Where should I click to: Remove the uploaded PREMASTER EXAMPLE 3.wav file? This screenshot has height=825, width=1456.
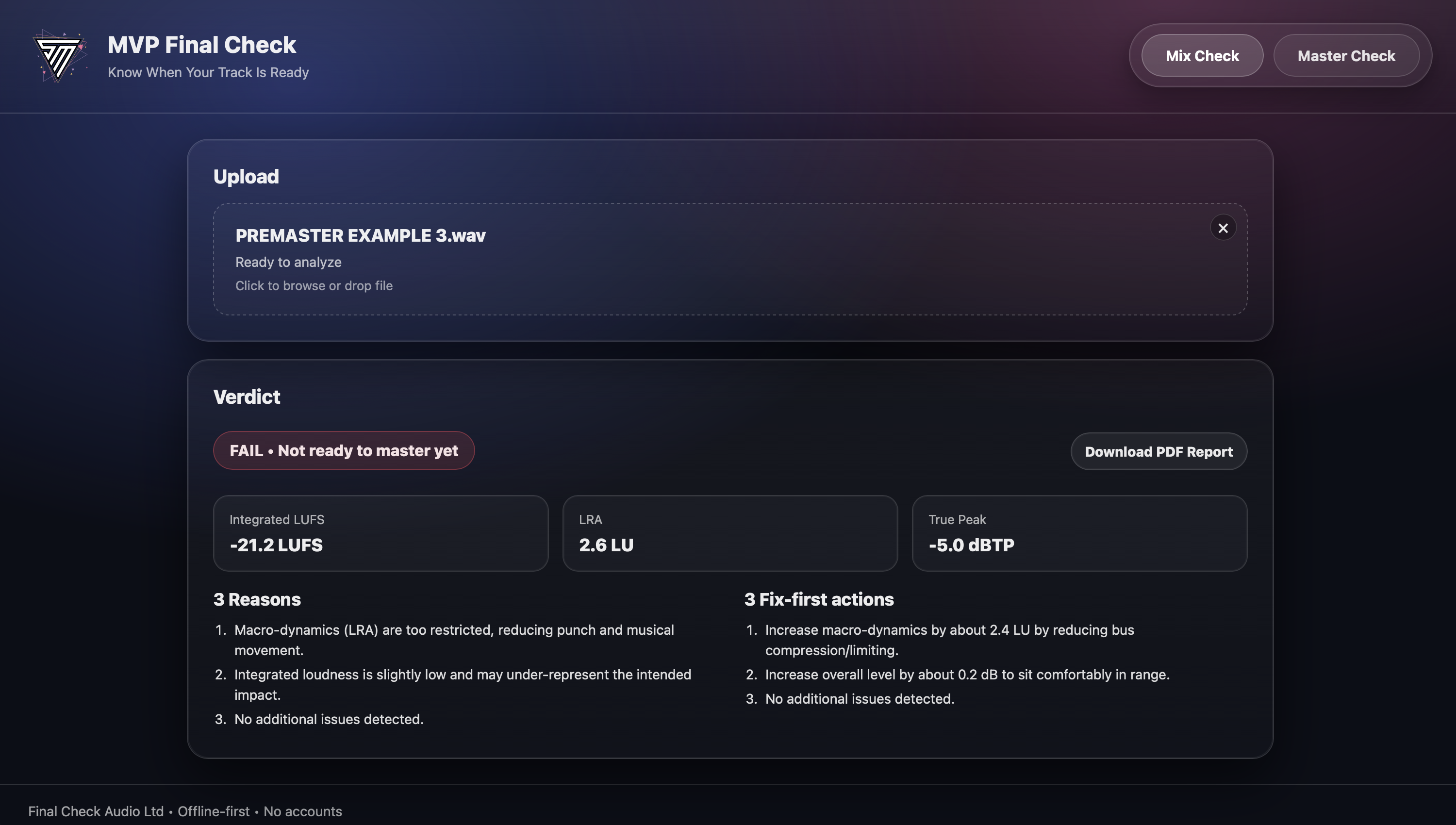click(1223, 228)
